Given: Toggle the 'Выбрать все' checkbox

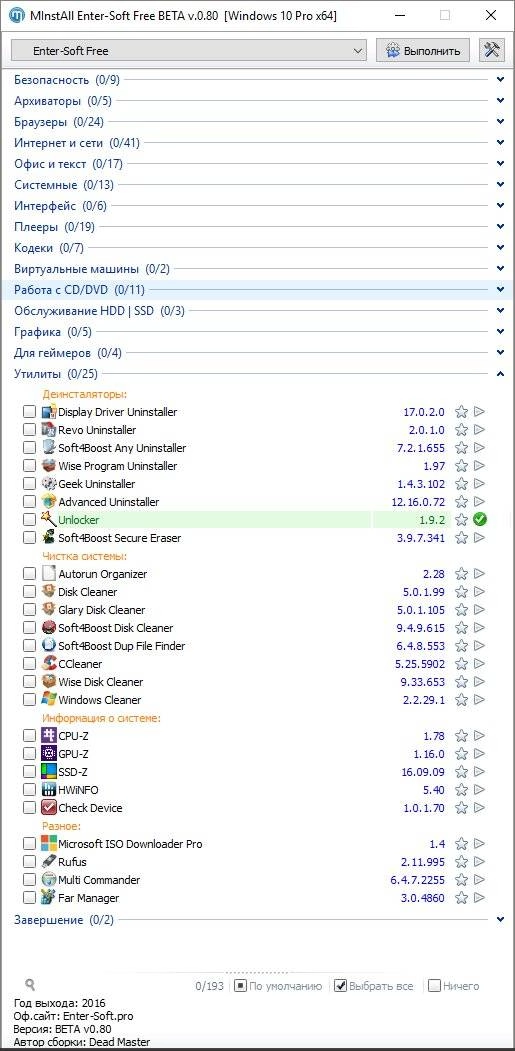Looking at the screenshot, I should 341,986.
